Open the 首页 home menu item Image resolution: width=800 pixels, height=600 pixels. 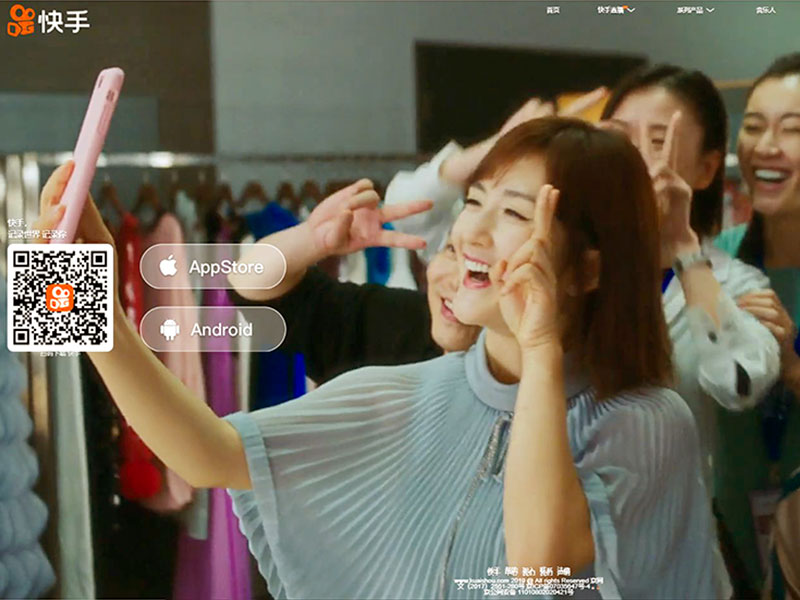pos(553,10)
